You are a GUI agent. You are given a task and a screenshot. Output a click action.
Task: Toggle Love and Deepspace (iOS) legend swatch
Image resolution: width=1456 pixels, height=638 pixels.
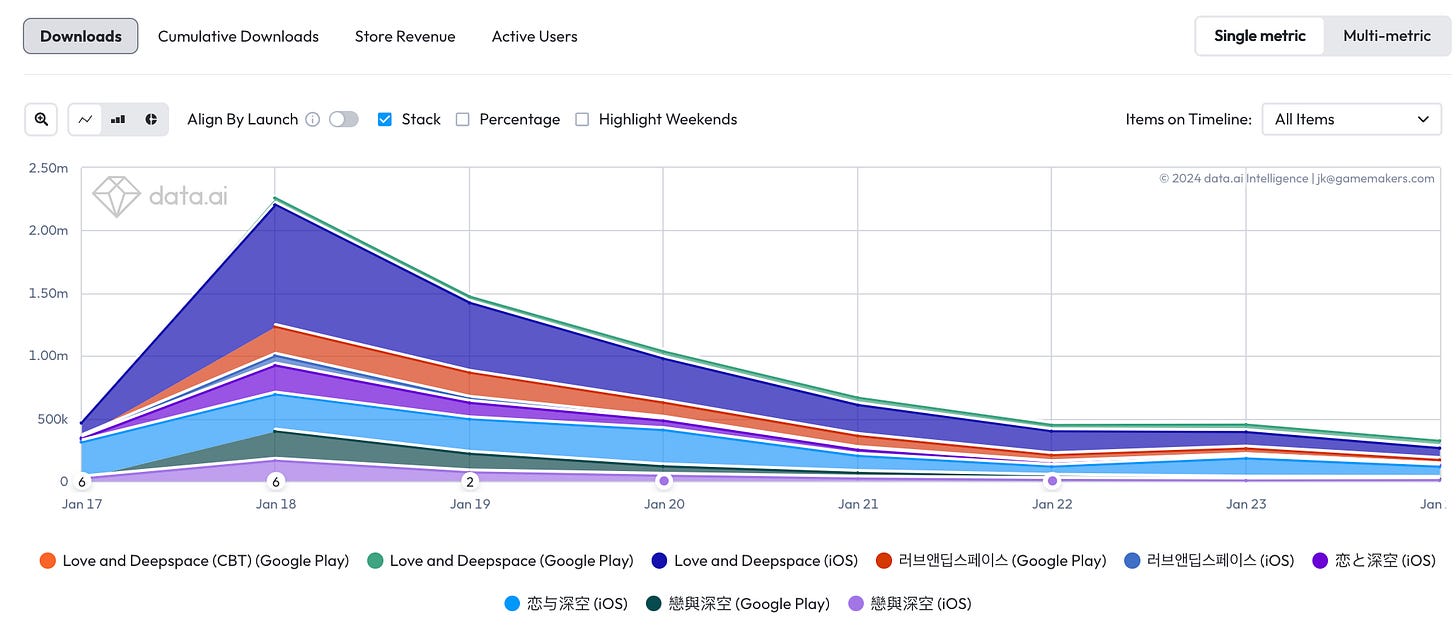click(659, 561)
